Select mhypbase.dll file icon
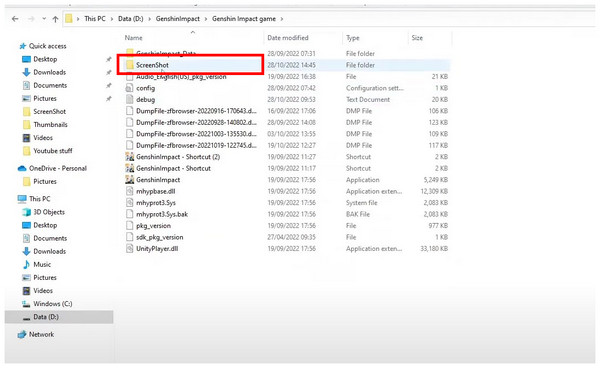The height and width of the screenshot is (368, 600). click(x=130, y=191)
